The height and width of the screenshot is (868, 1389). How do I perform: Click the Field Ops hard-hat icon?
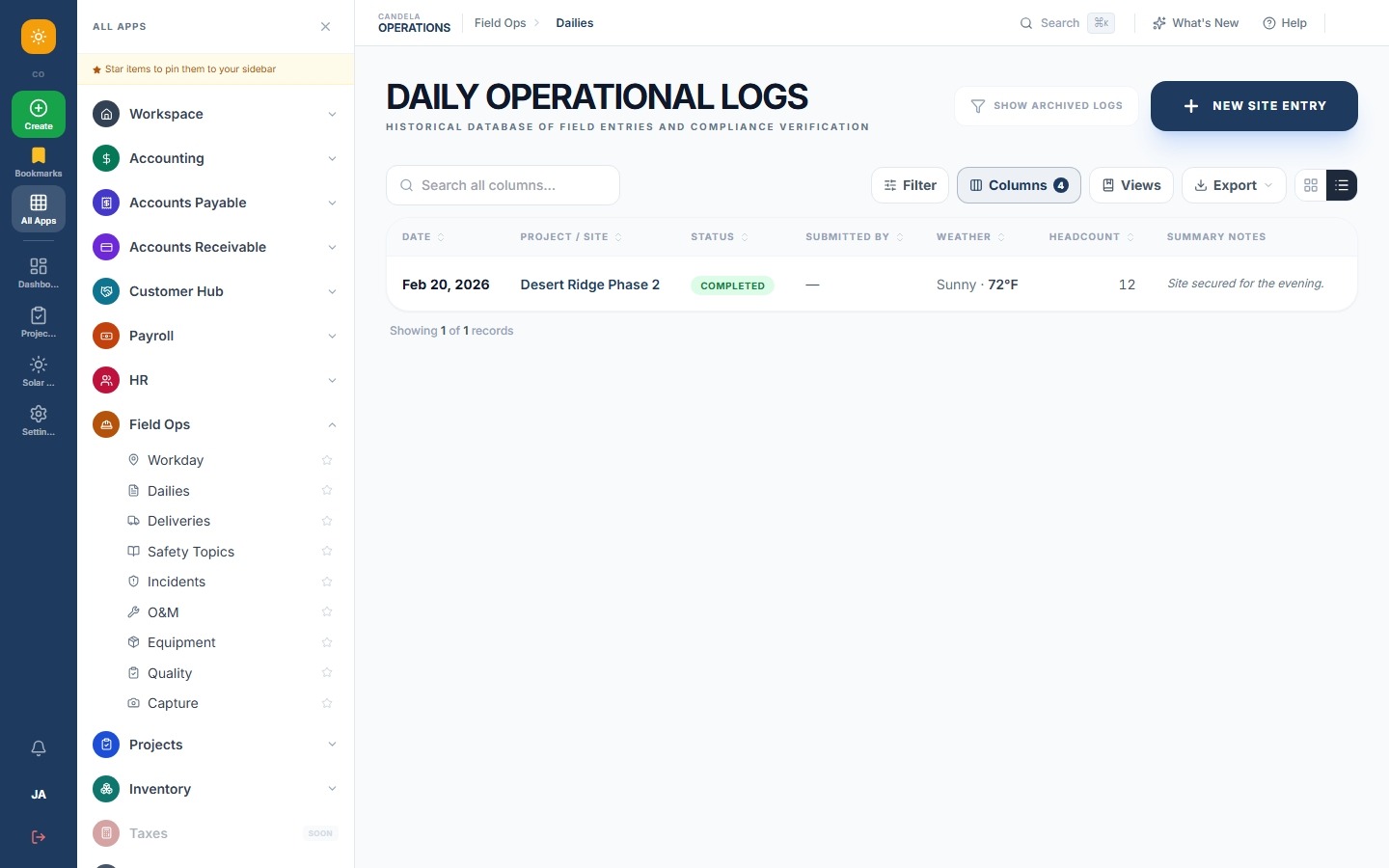click(106, 424)
